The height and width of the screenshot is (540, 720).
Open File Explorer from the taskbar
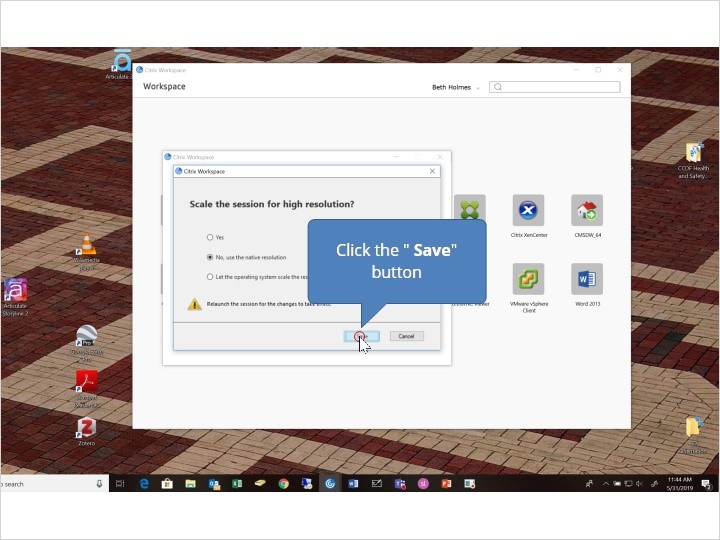pos(190,484)
